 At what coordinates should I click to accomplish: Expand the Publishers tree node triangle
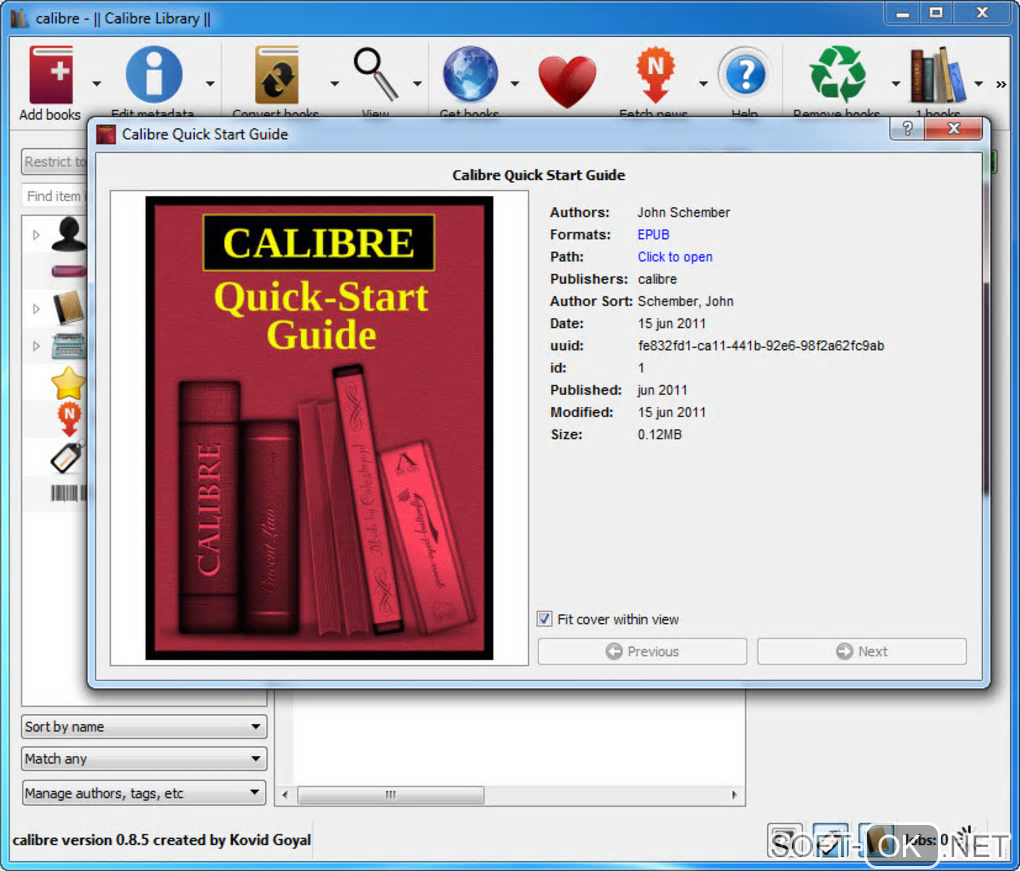[36, 345]
